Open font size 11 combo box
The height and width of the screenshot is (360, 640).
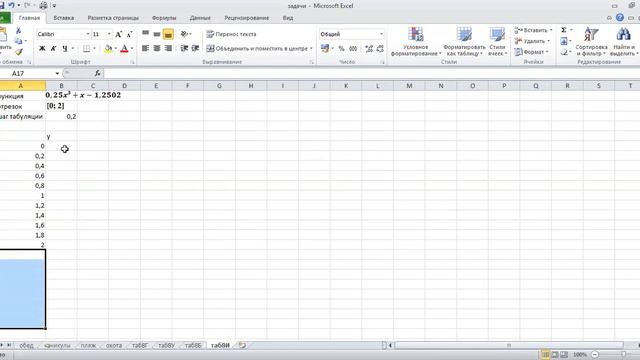coord(102,34)
